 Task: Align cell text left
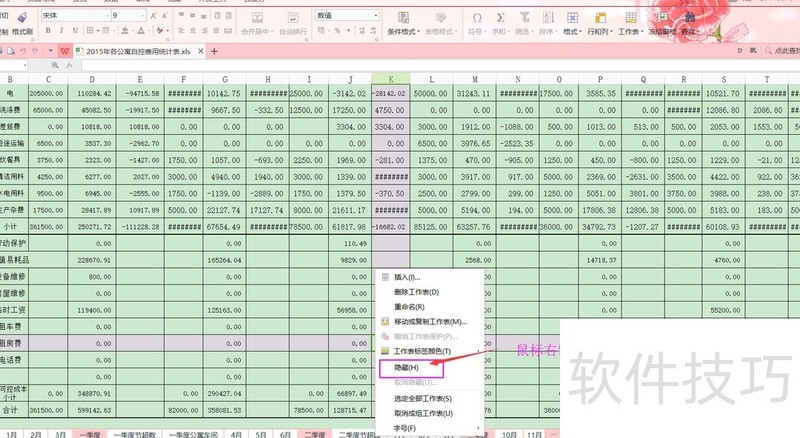181,31
